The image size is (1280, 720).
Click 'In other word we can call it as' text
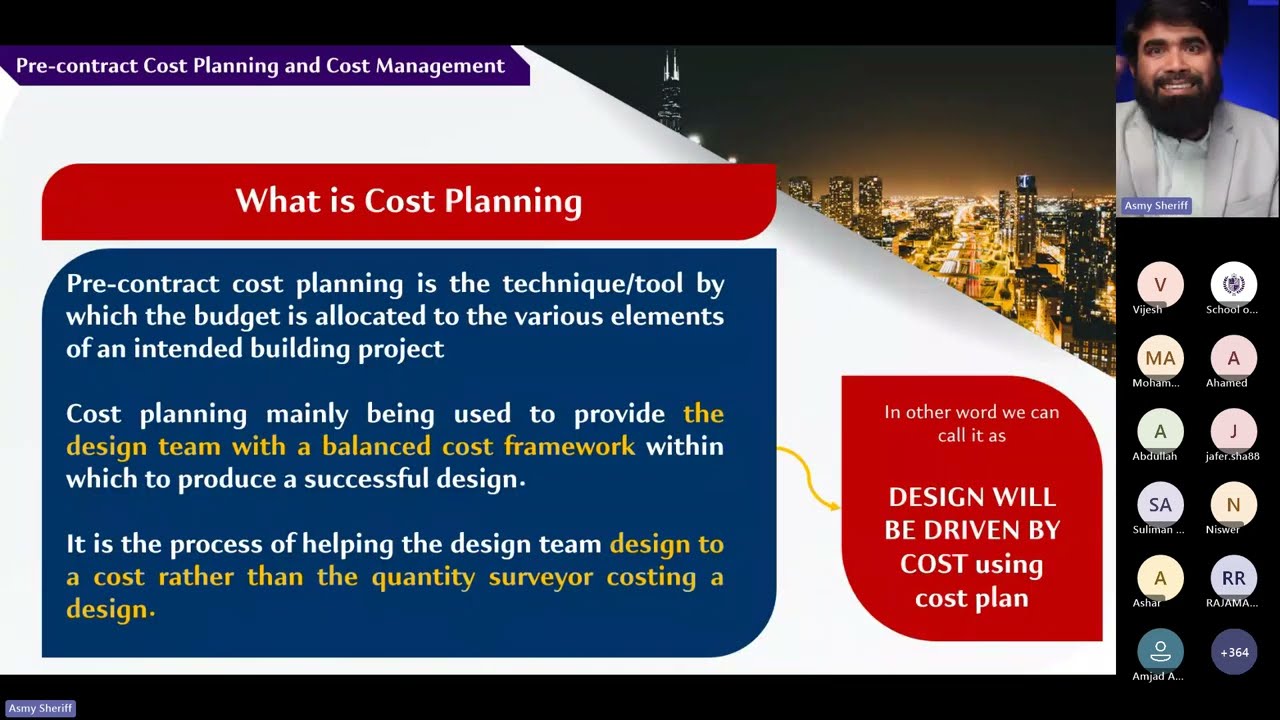972,423
